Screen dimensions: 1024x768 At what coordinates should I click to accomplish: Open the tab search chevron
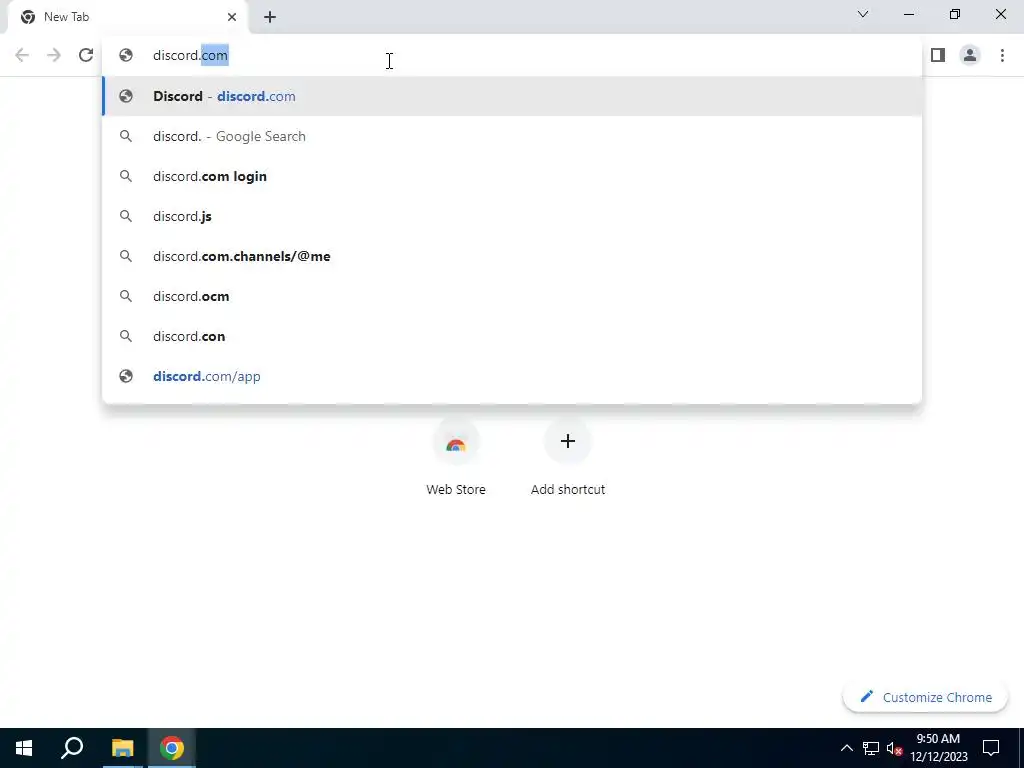863,14
